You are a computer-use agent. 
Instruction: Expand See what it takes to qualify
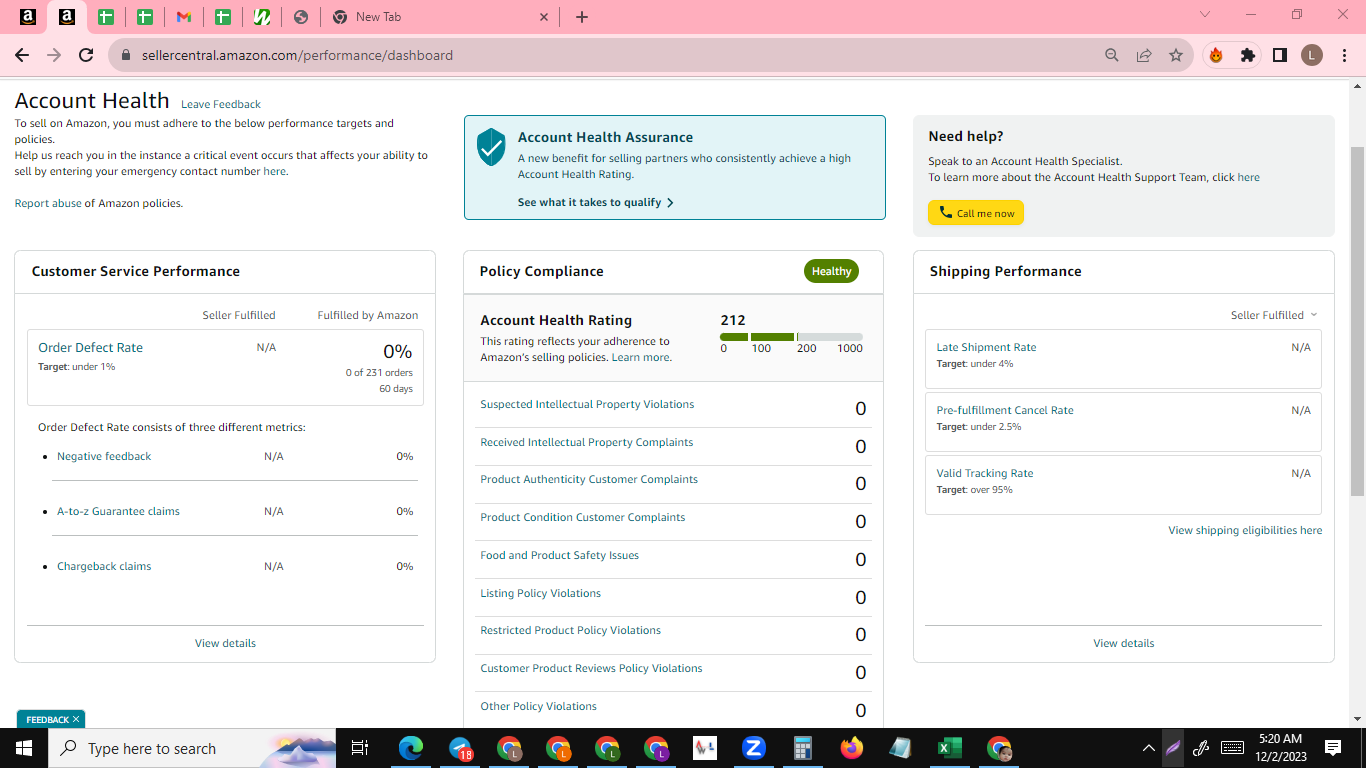pyautogui.click(x=595, y=202)
